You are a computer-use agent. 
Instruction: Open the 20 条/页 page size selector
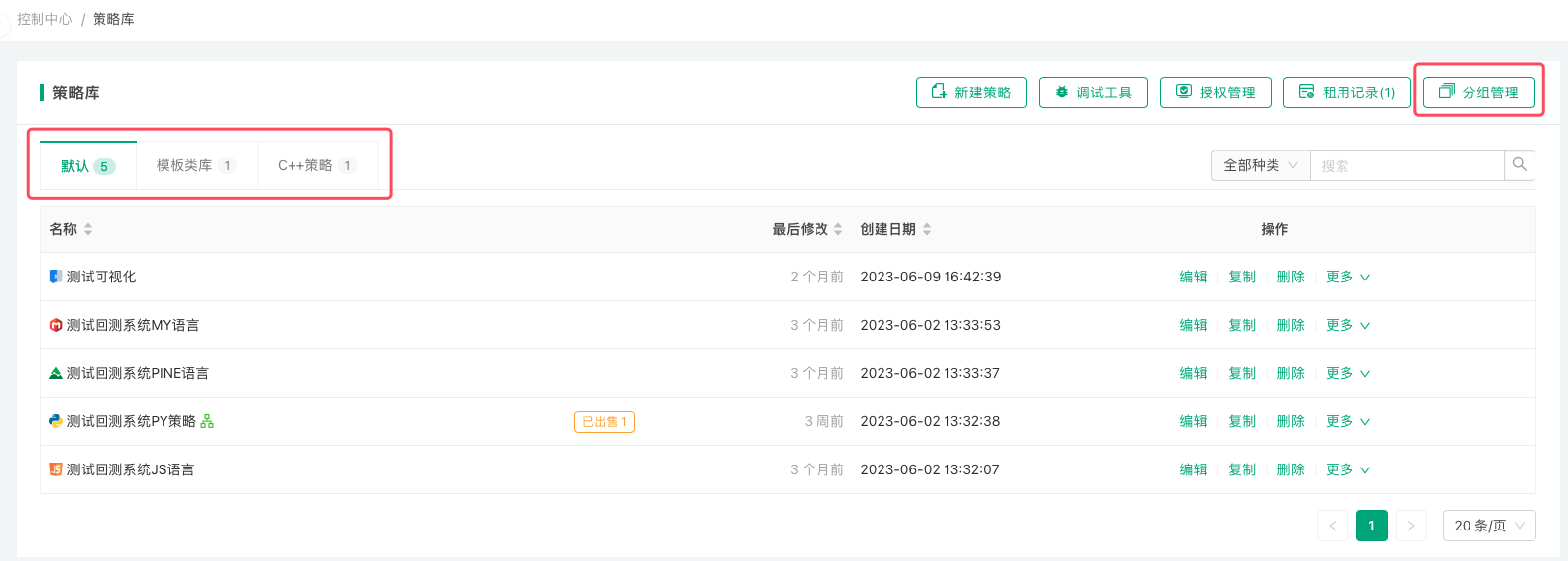[1488, 526]
